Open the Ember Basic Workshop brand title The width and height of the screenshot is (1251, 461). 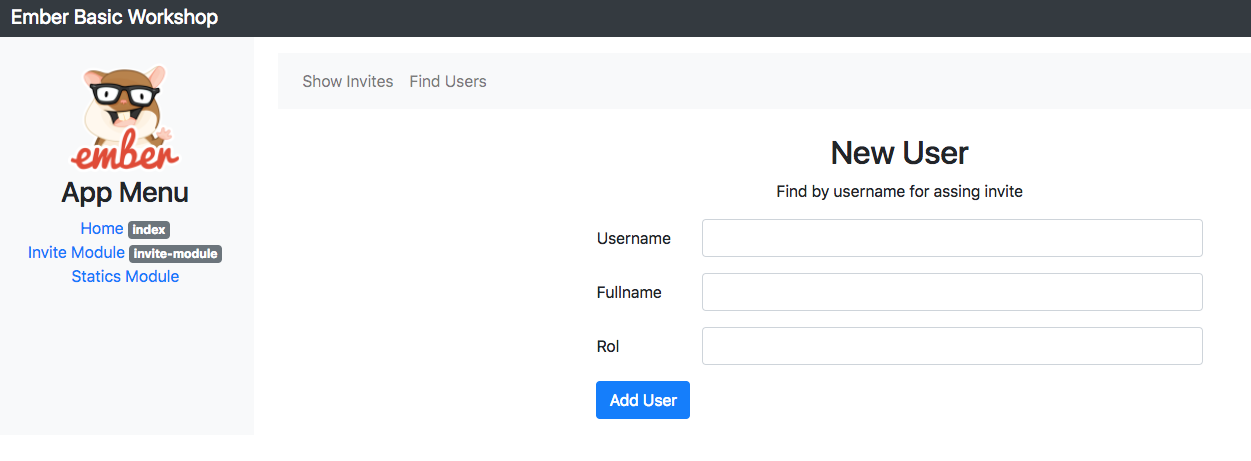[x=114, y=17]
